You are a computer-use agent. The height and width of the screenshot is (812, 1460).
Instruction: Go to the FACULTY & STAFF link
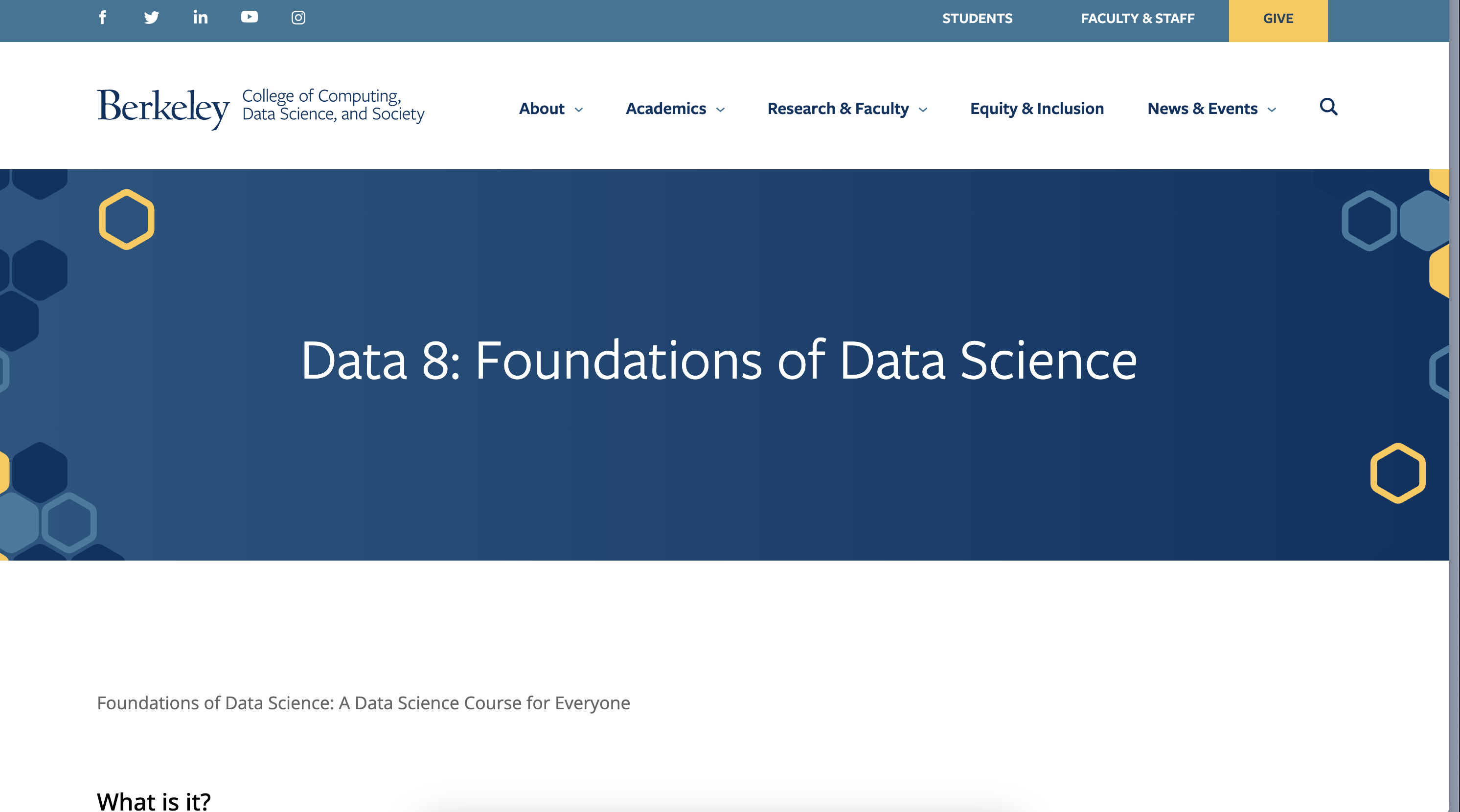pyautogui.click(x=1138, y=19)
